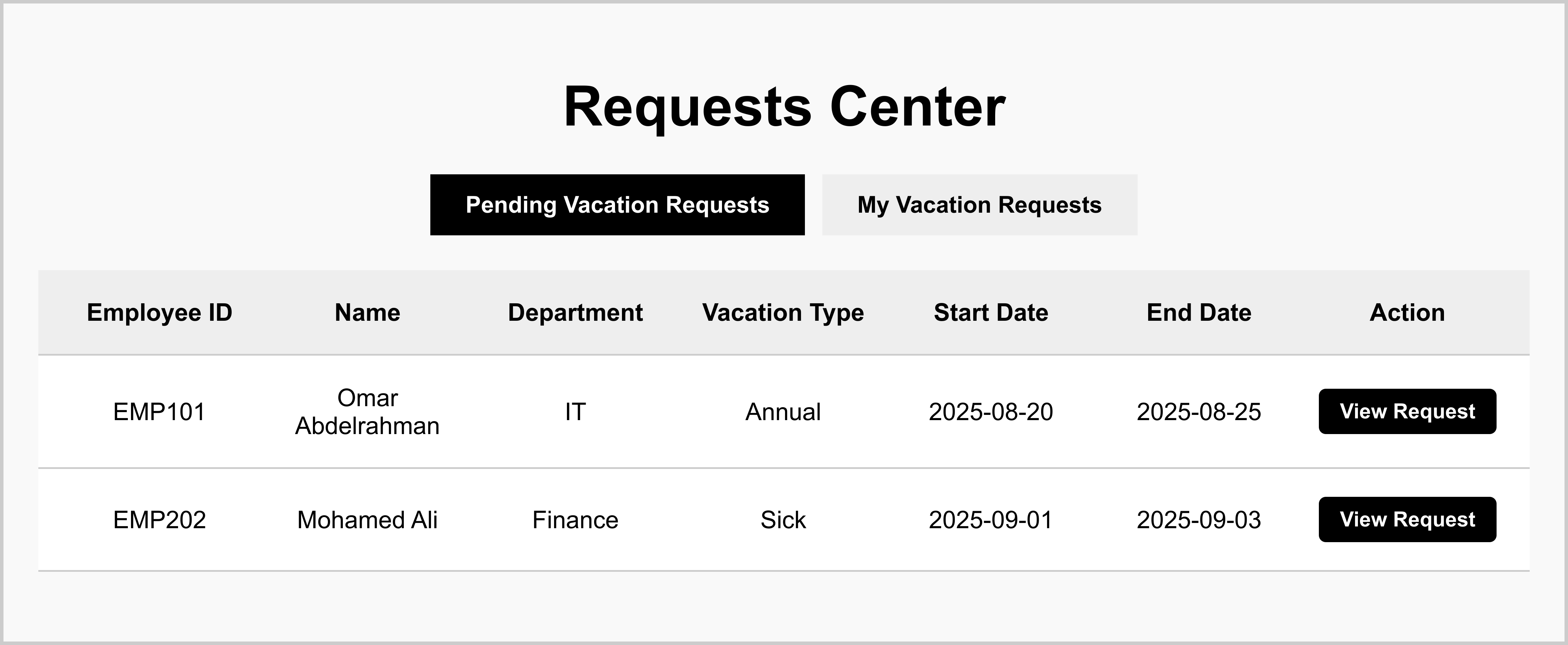Switch to the My Vacation Requests tab
Image resolution: width=1568 pixels, height=645 pixels.
tap(979, 205)
